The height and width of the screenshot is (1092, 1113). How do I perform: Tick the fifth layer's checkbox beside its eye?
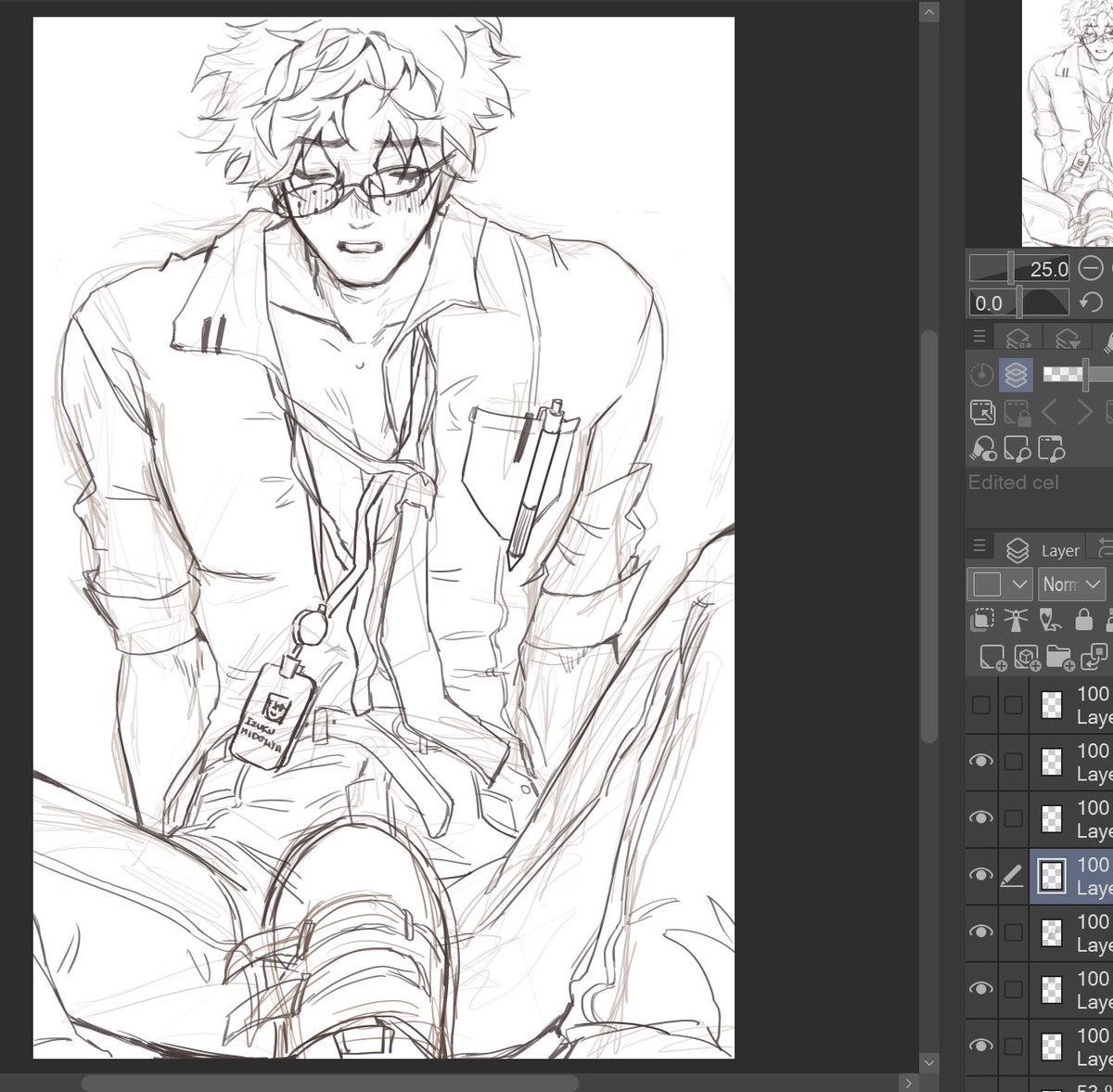coord(1014,932)
